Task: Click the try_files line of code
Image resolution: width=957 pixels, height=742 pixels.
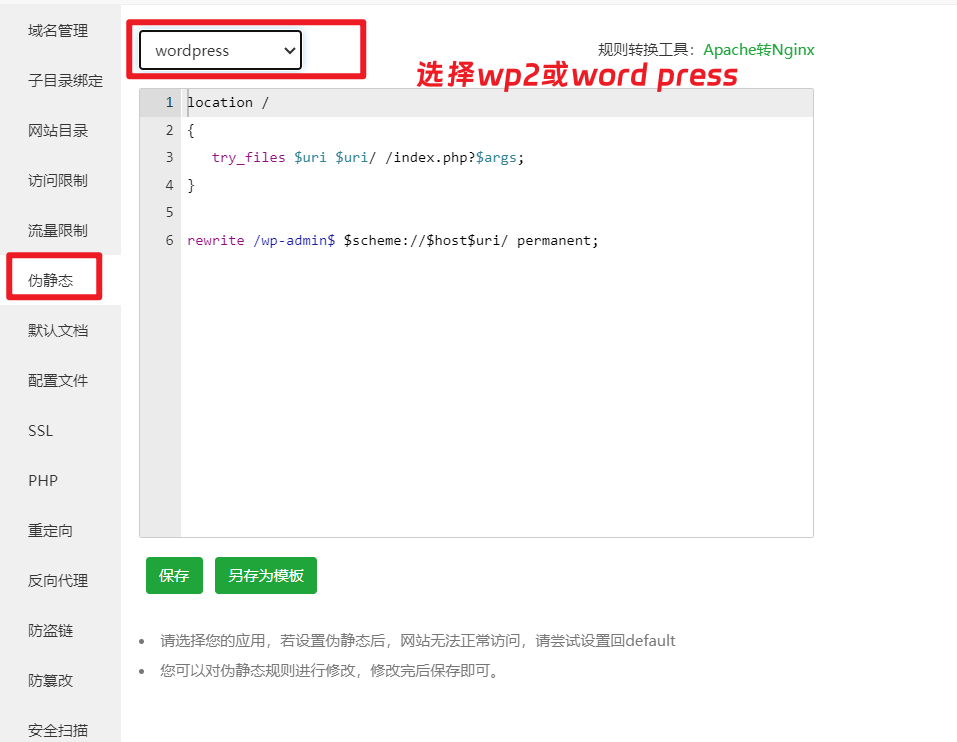Action: click(367, 157)
